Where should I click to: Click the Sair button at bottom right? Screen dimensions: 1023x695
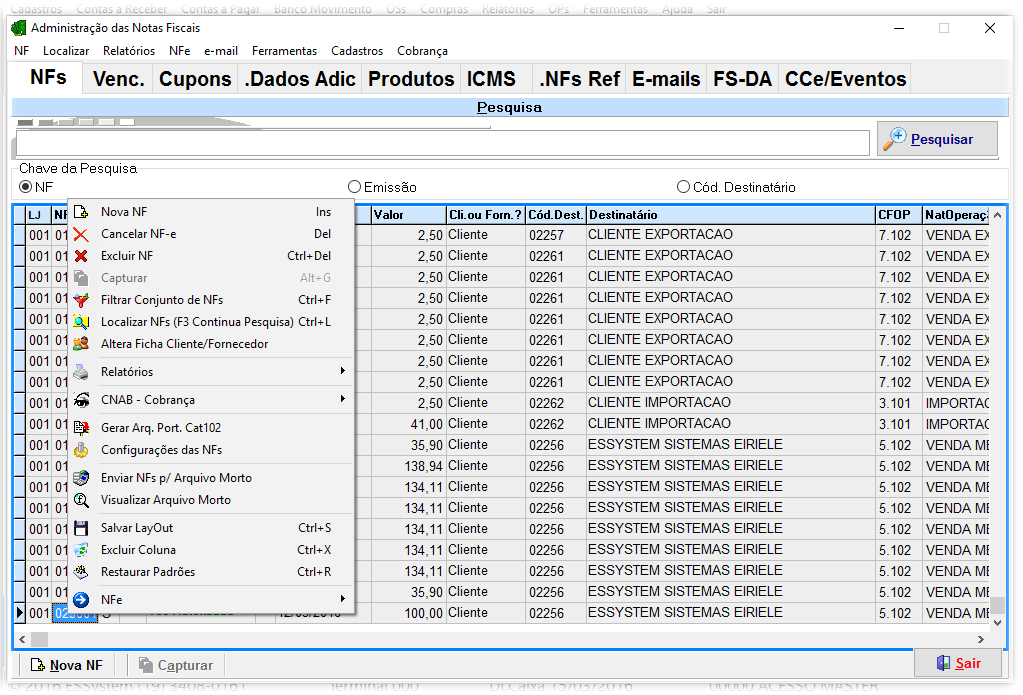957,663
